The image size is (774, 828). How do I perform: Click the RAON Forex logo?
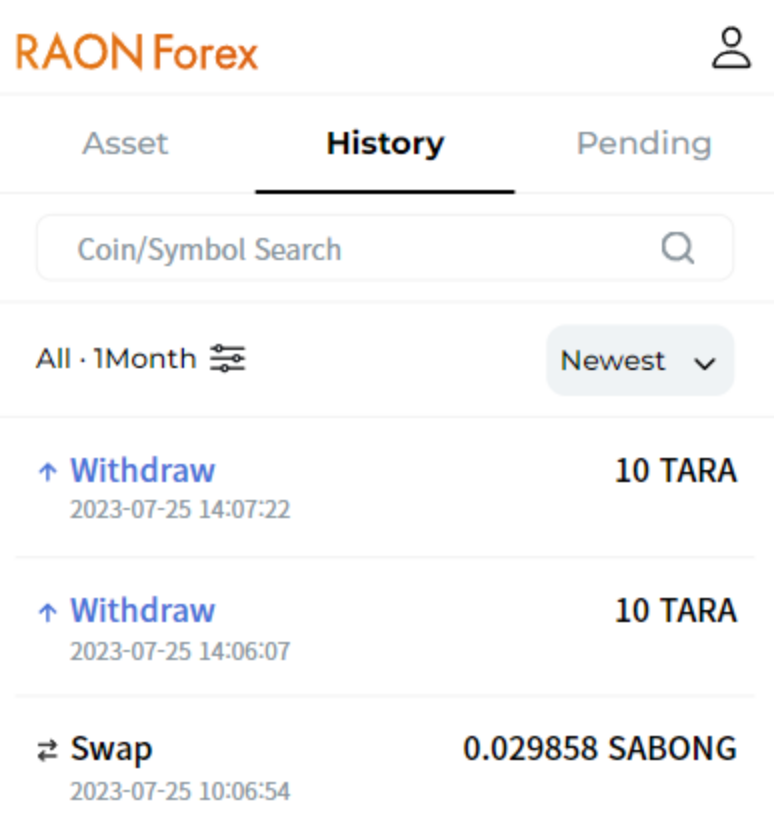click(137, 52)
